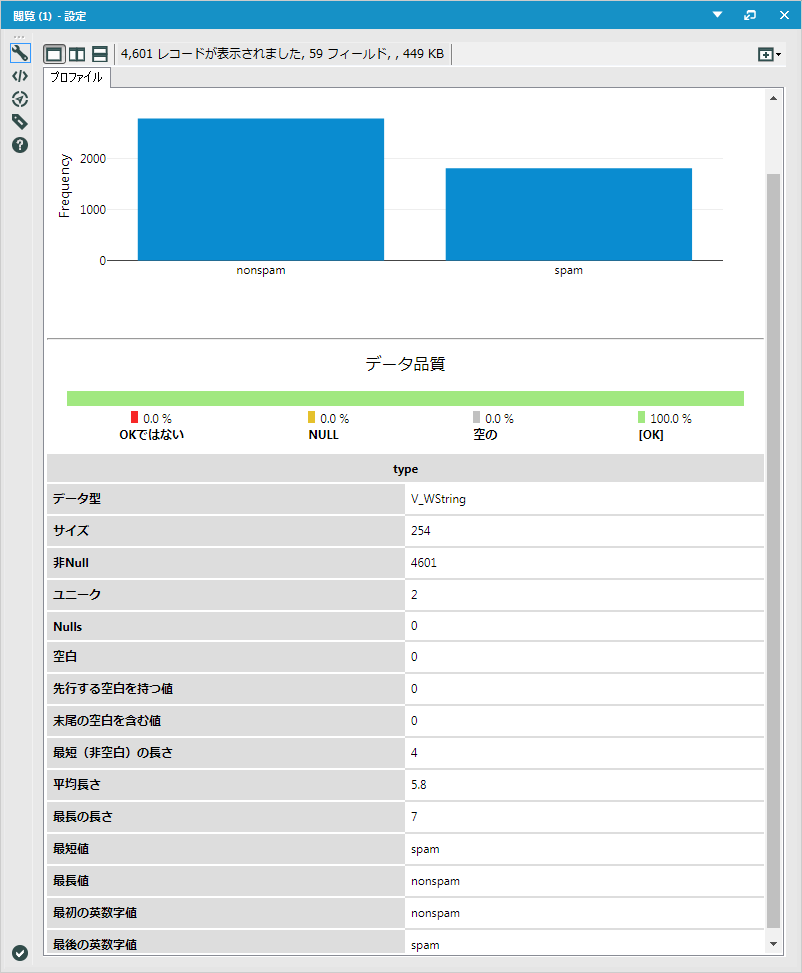
Task: Switch to stacked top-bottom split layout
Action: click(x=100, y=54)
